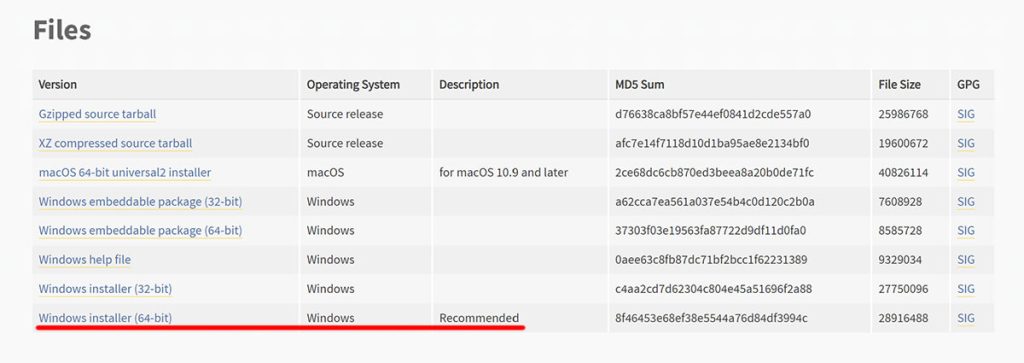
Task: Click the SIG link for macOS installer
Action: tap(966, 172)
